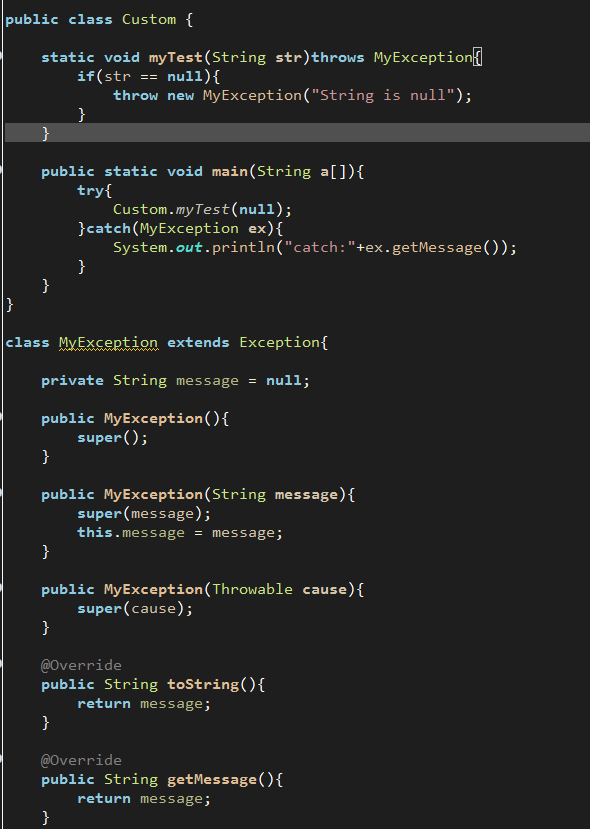Click the 'try' keyword
This screenshot has width=590, height=829.
90,191
